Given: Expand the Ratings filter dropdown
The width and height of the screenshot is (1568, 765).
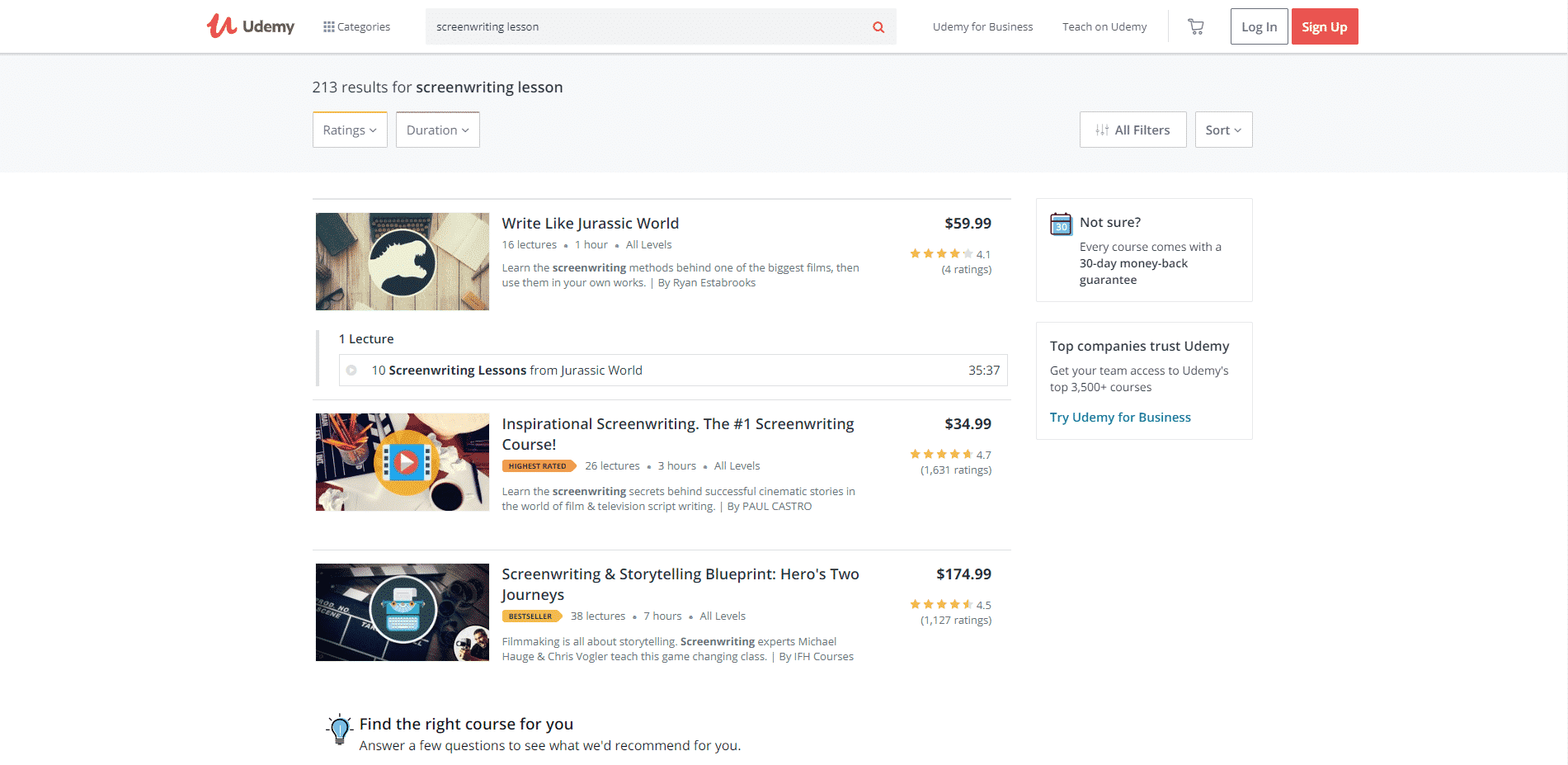Looking at the screenshot, I should coord(350,130).
